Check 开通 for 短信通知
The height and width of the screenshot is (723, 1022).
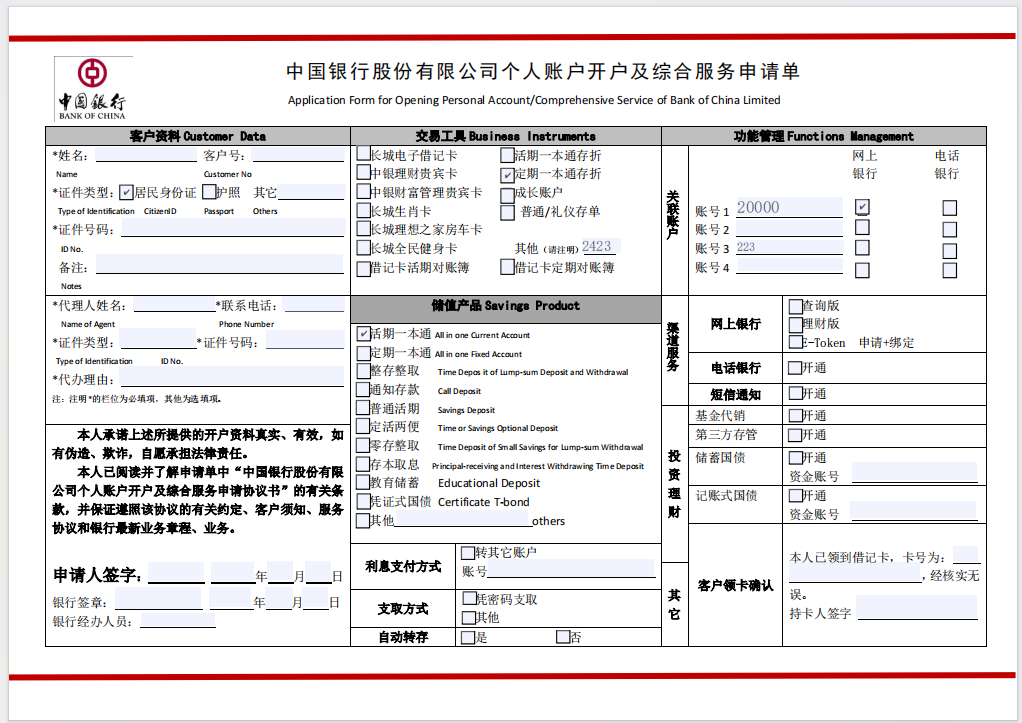tap(795, 393)
